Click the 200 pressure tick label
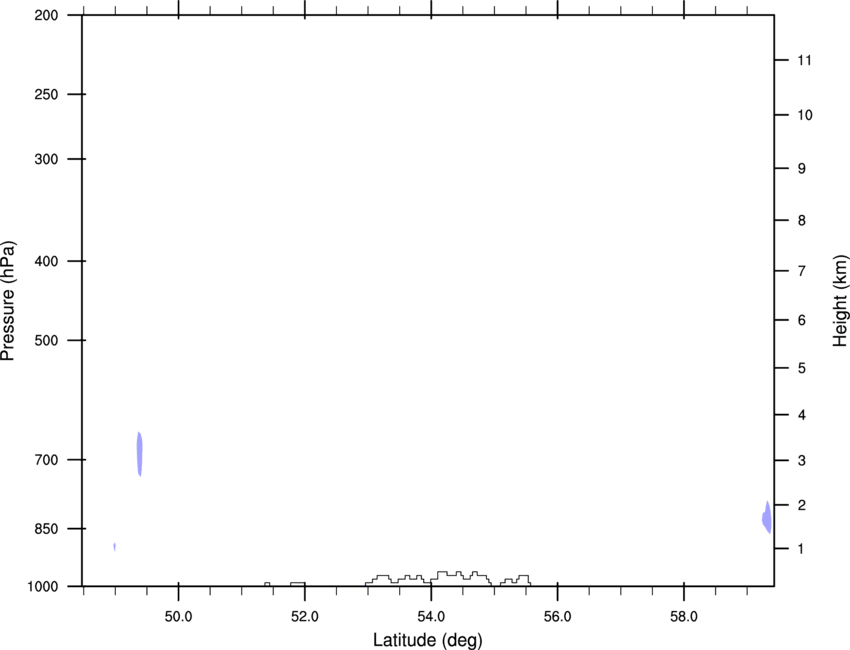The height and width of the screenshot is (650, 850). tap(46, 15)
